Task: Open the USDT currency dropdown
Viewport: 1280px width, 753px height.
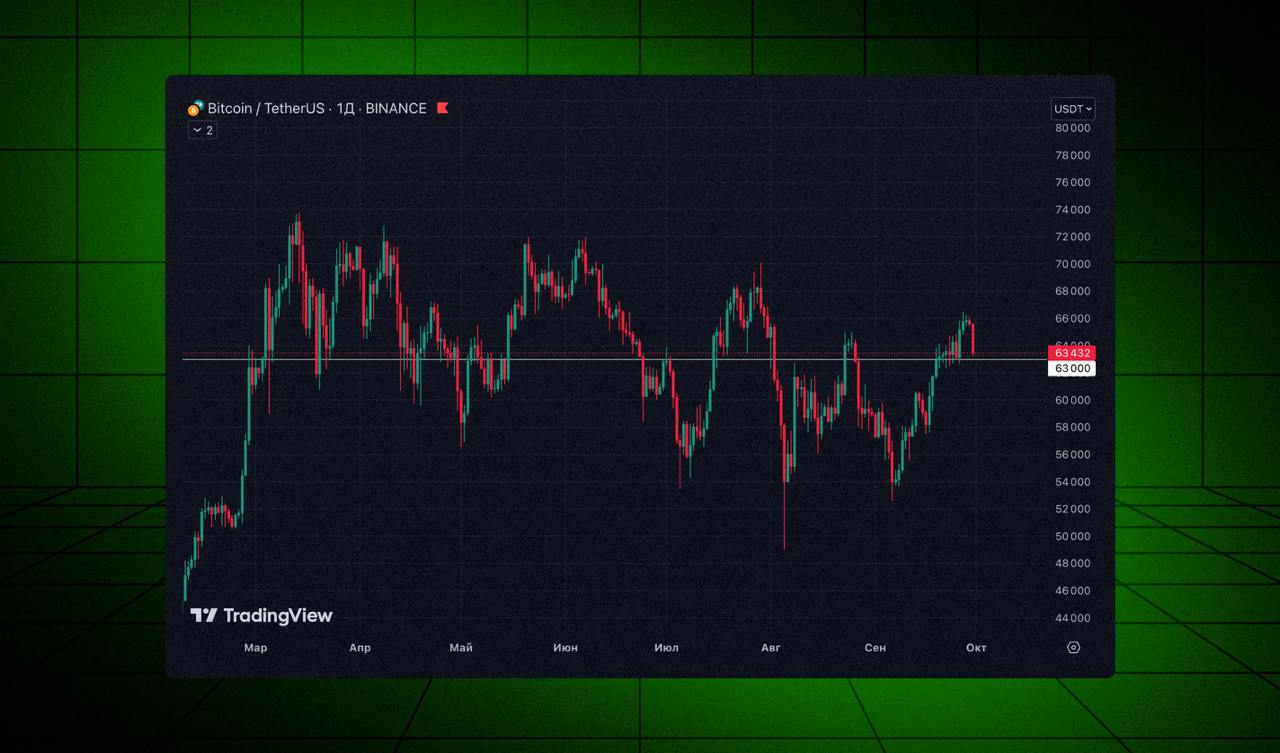Action: [x=1073, y=109]
